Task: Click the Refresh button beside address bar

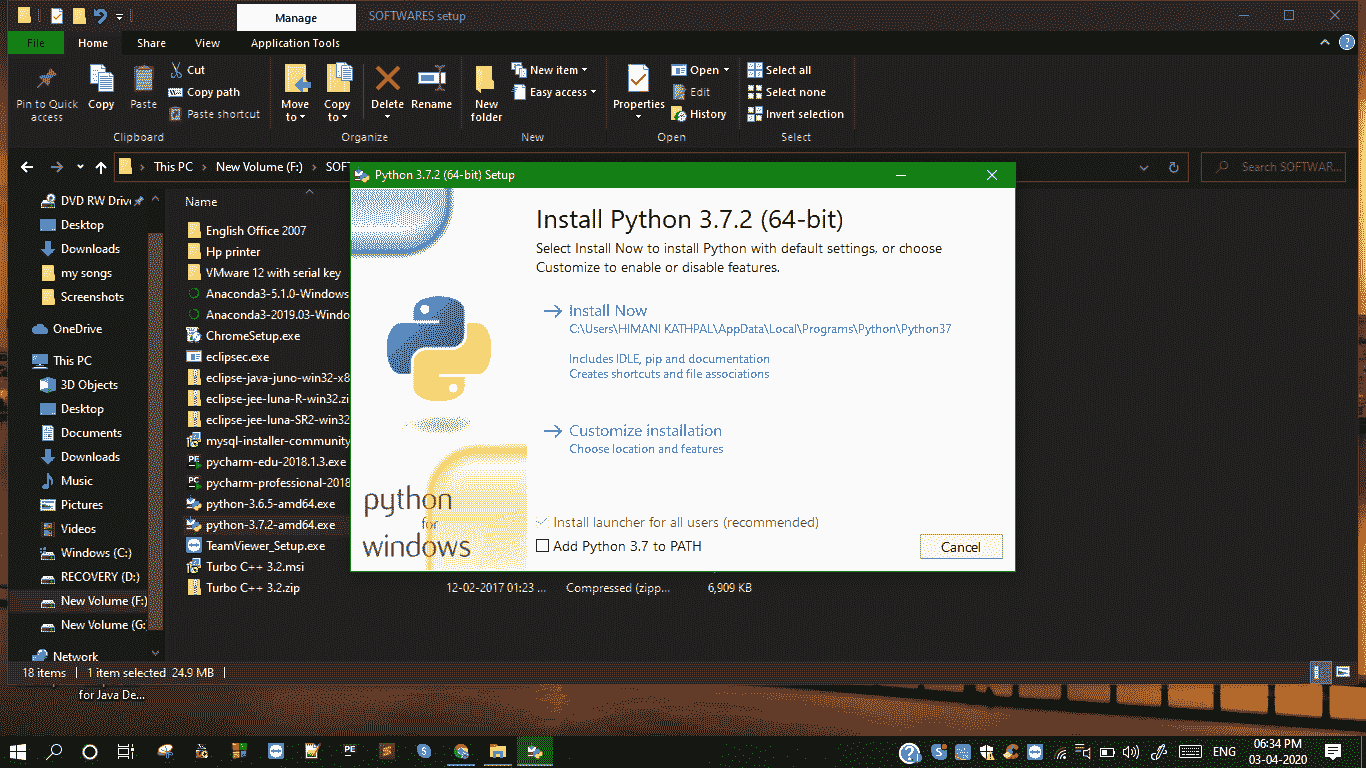Action: (1173, 167)
